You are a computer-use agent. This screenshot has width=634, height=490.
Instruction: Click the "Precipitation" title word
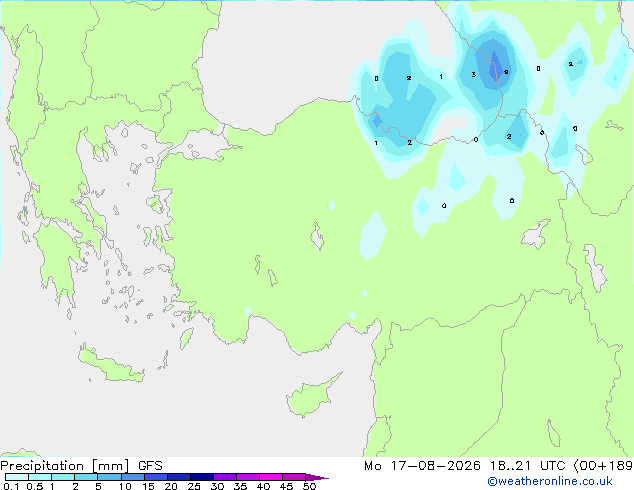tap(42, 466)
